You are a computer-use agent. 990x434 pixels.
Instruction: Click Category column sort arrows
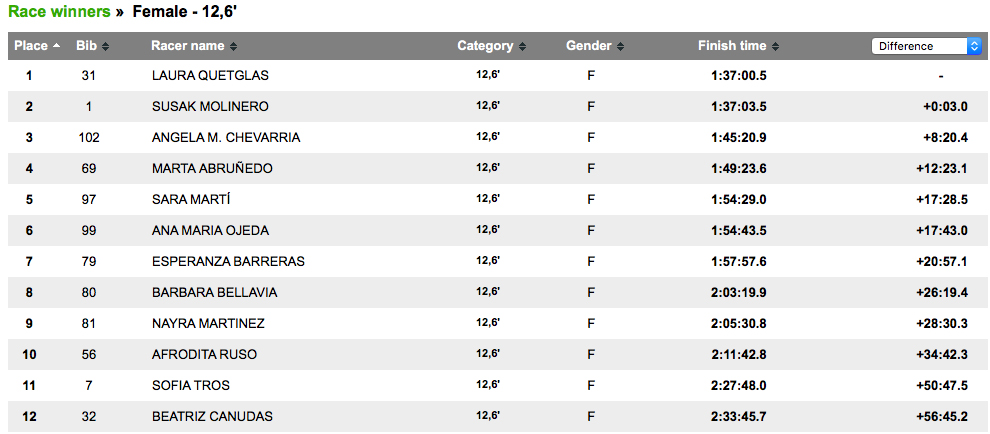[522, 46]
